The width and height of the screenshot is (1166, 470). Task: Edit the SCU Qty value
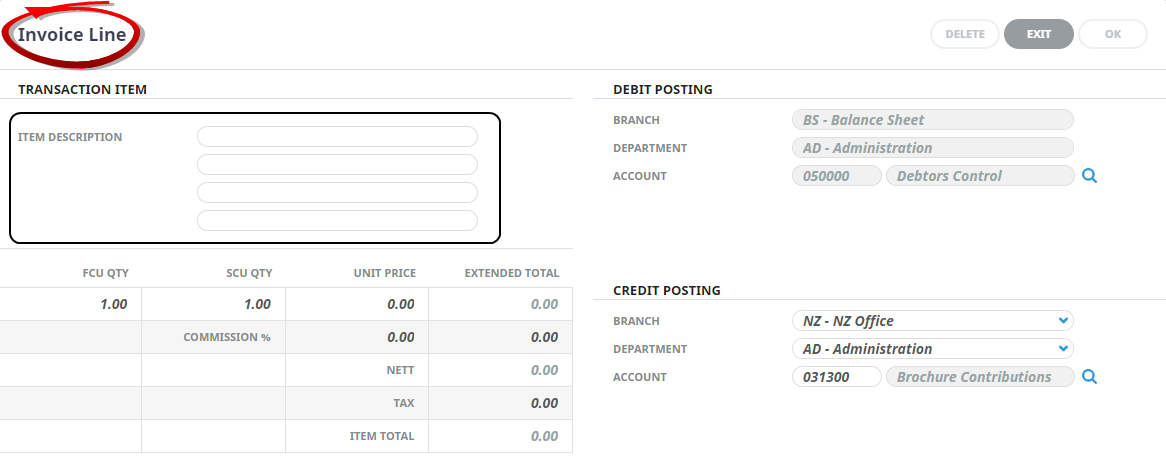(x=214, y=304)
